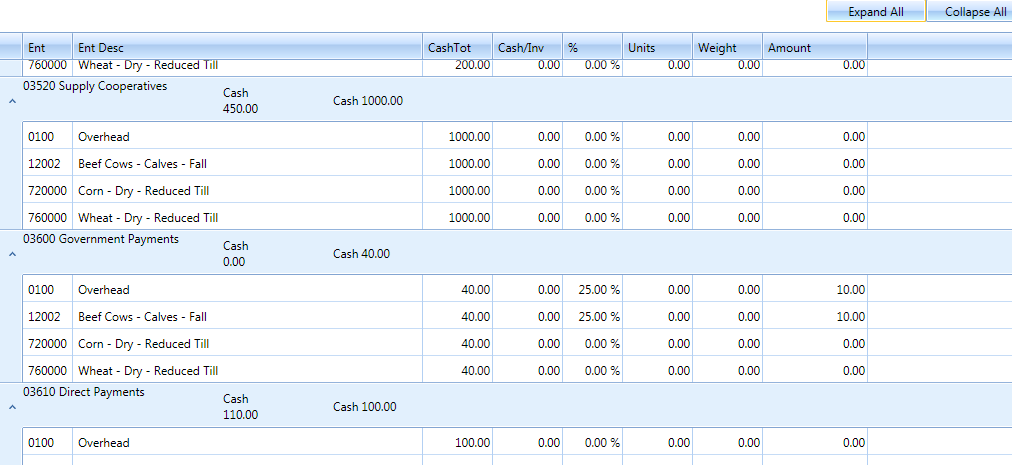
Task: Click the 100.00 CashTot in Direct Payments Overhead row
Action: (x=458, y=442)
